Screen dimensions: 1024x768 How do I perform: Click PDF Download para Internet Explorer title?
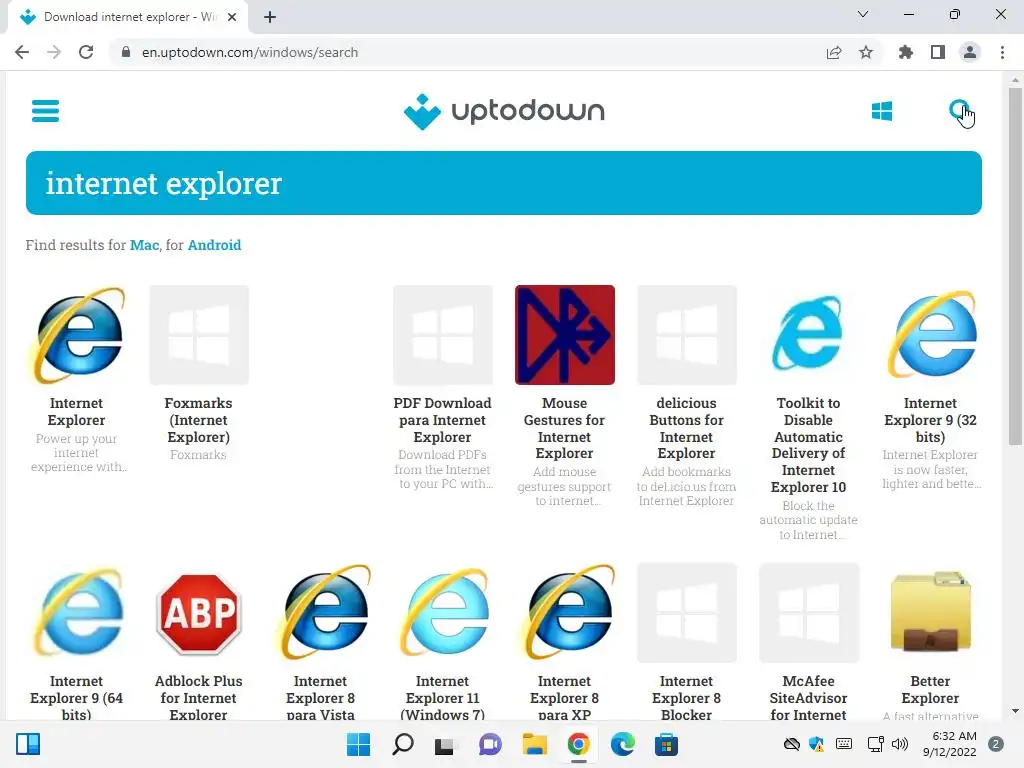[x=443, y=420]
